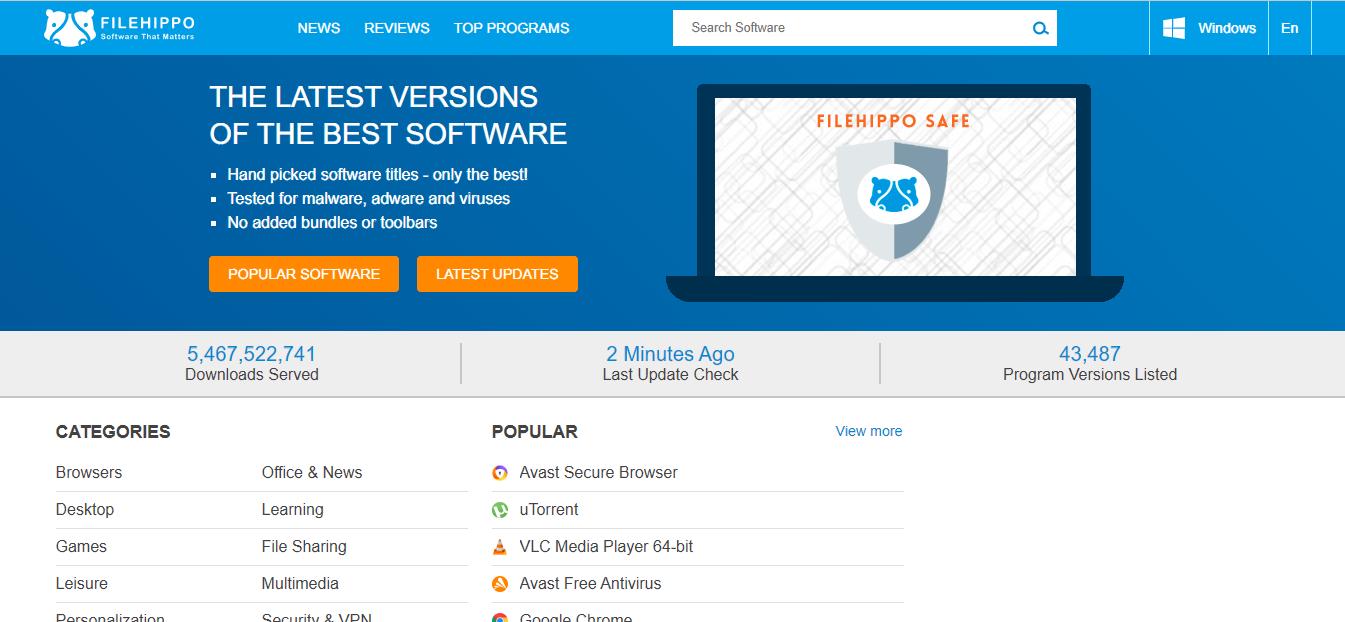
Task: Open the Top Programs menu item
Action: tap(512, 28)
